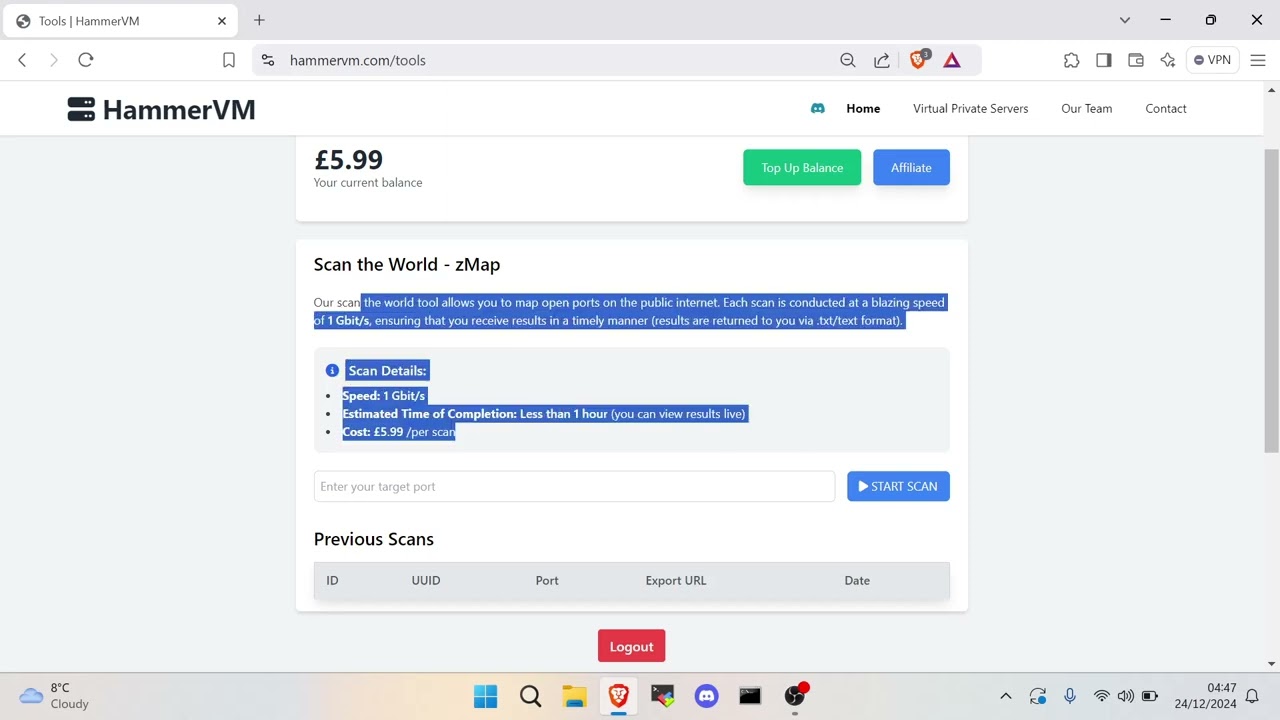This screenshot has width=1280, height=720.
Task: Open Windows Start menu
Action: click(x=486, y=696)
